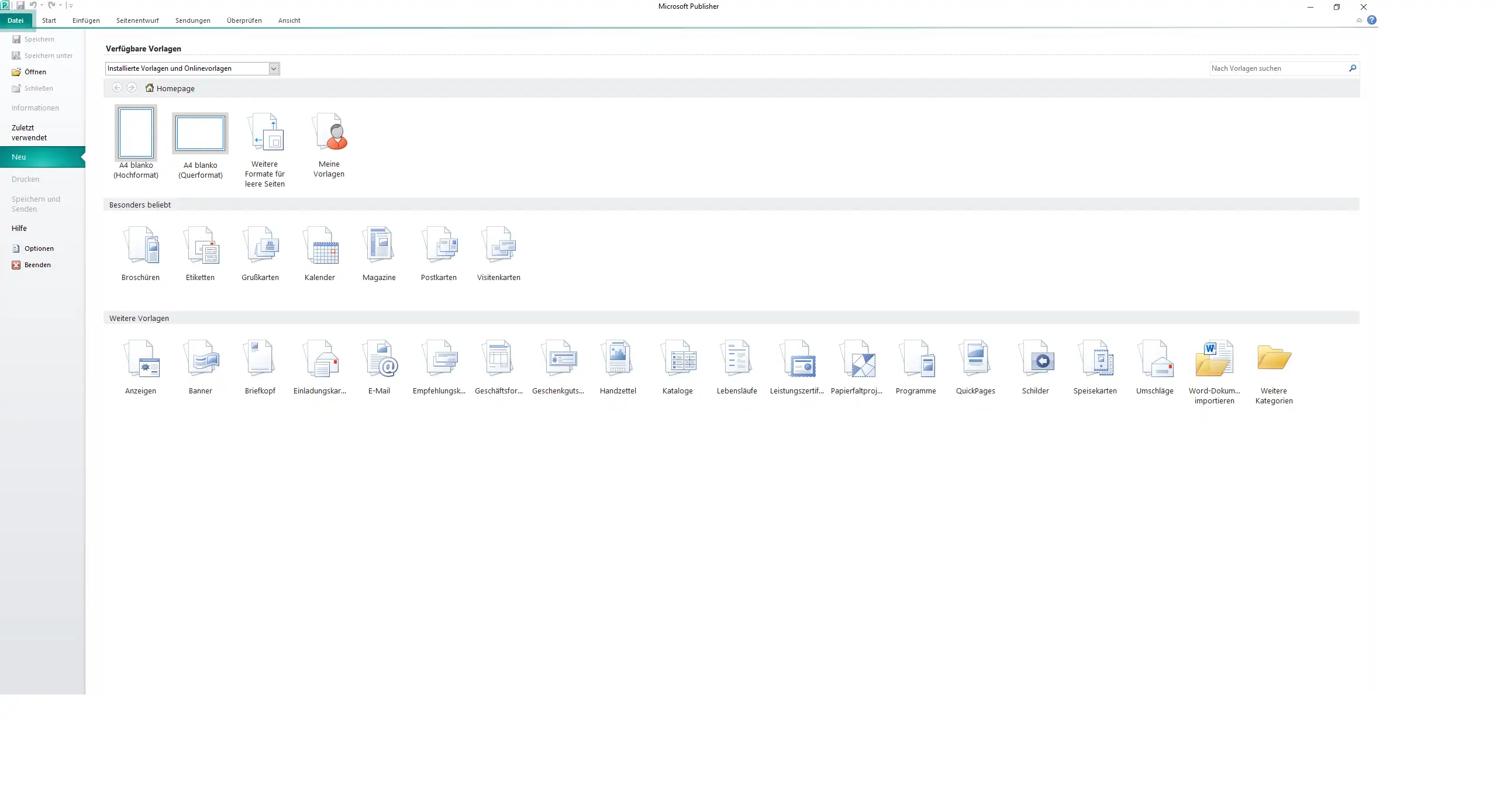Switch to the Einfügen ribbon tab

tap(86, 20)
